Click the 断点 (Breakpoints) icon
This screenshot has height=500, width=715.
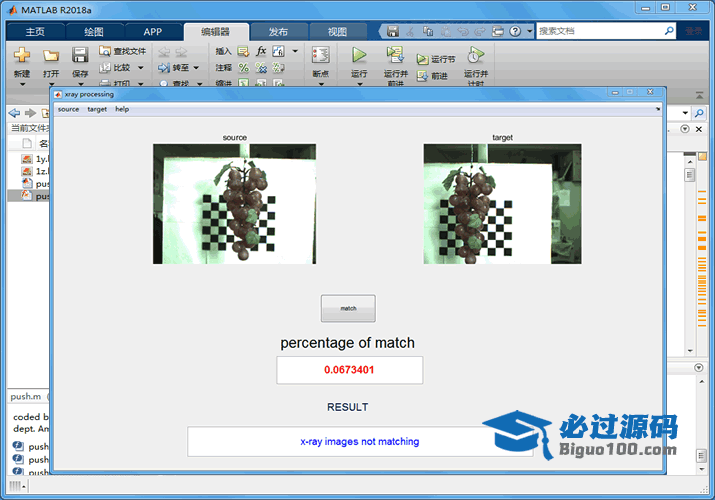pos(321,55)
